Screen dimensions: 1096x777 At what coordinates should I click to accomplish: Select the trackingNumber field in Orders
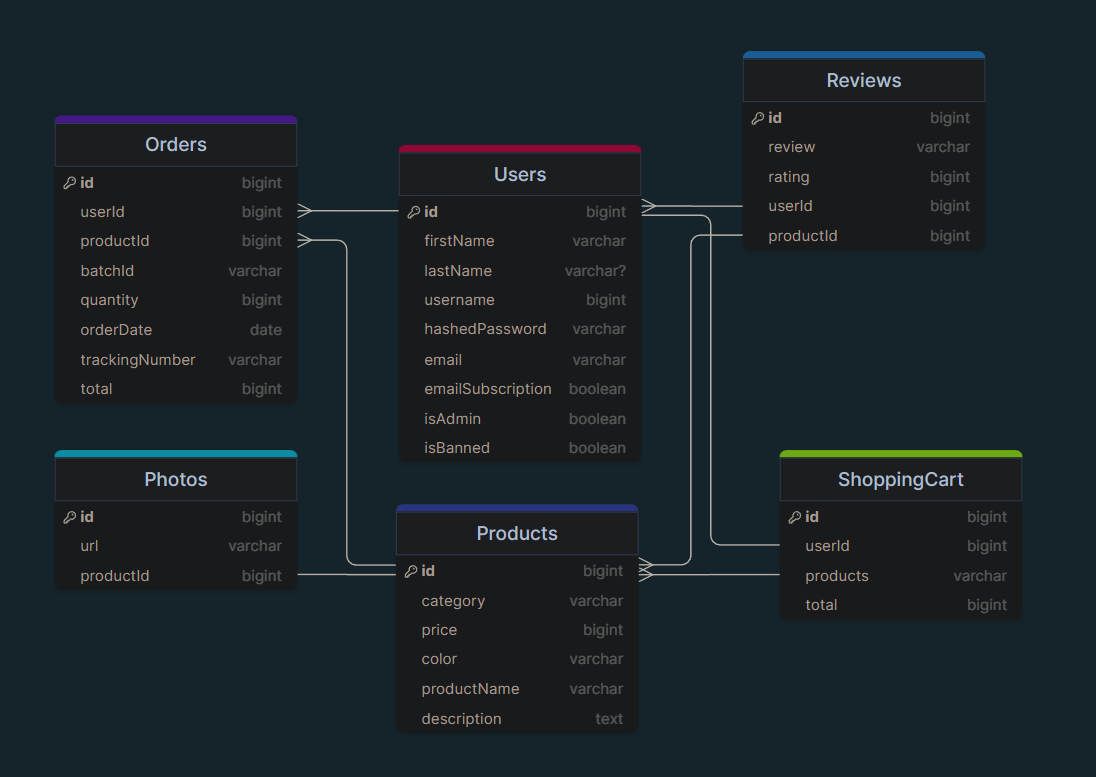(x=176, y=360)
